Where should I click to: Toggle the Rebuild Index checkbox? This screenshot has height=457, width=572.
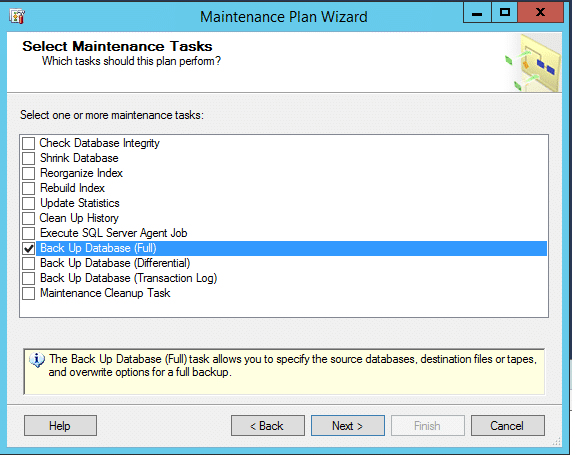point(28,188)
